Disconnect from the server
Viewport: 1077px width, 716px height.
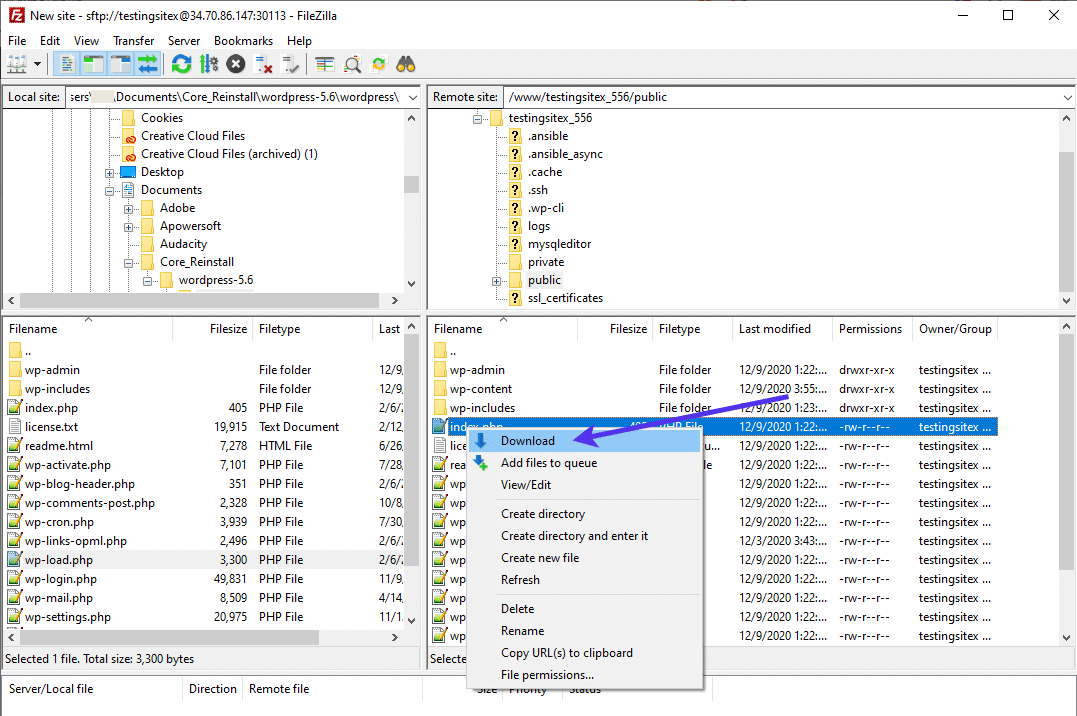pyautogui.click(x=263, y=63)
